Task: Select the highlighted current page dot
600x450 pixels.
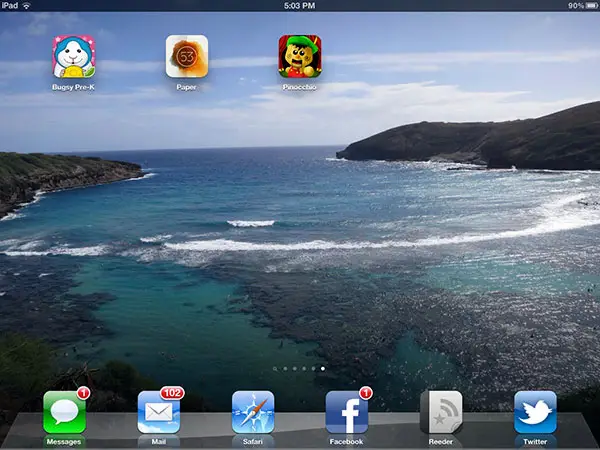Action: pos(322,369)
